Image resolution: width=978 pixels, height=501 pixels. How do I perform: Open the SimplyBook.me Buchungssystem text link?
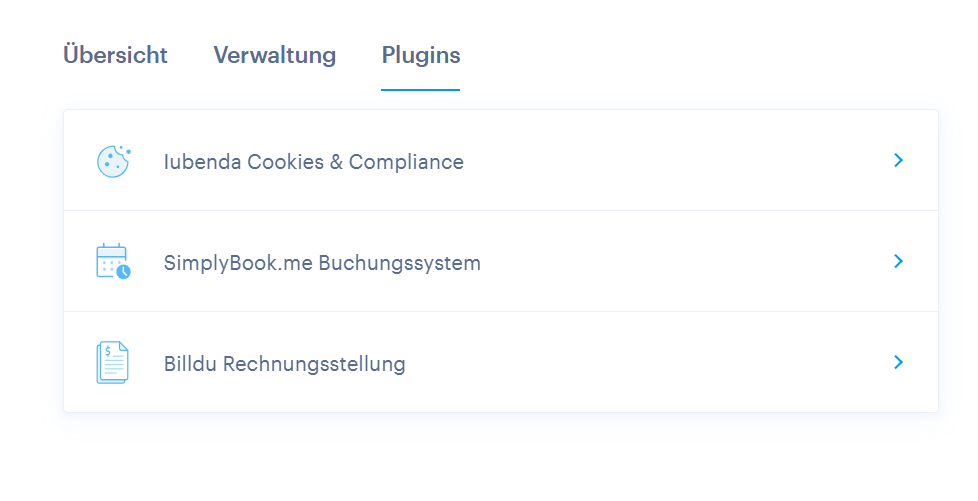pos(322,263)
